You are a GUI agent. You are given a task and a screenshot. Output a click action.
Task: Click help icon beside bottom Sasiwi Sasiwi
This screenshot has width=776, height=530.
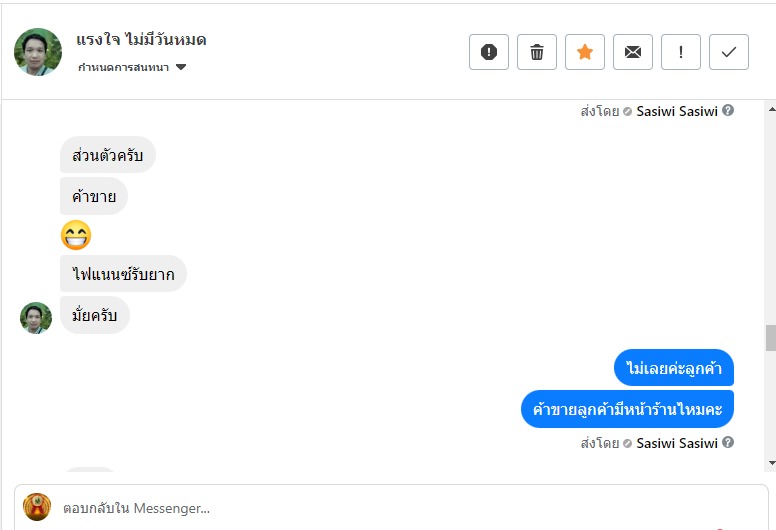728,442
